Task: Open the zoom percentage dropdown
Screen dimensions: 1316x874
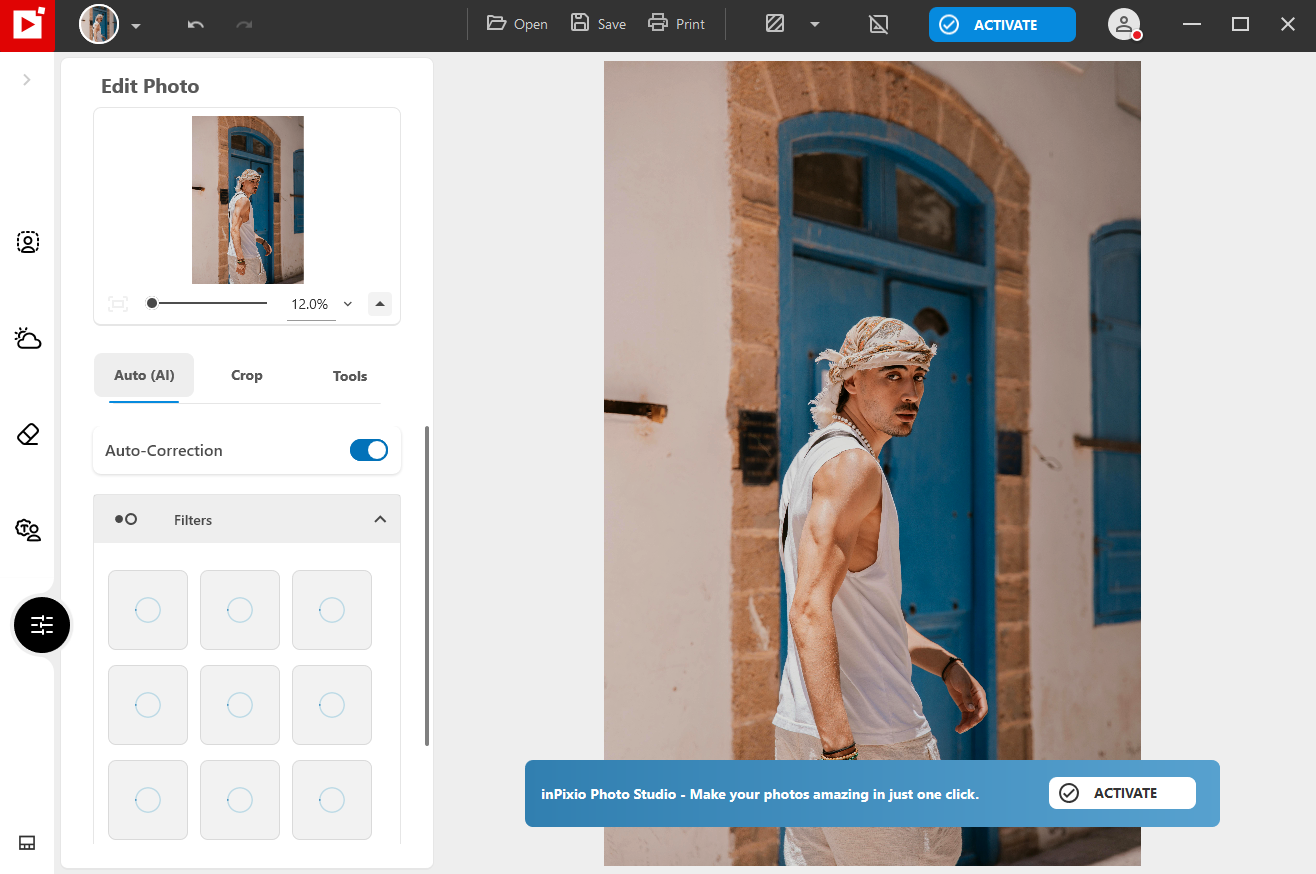Action: pos(347,303)
